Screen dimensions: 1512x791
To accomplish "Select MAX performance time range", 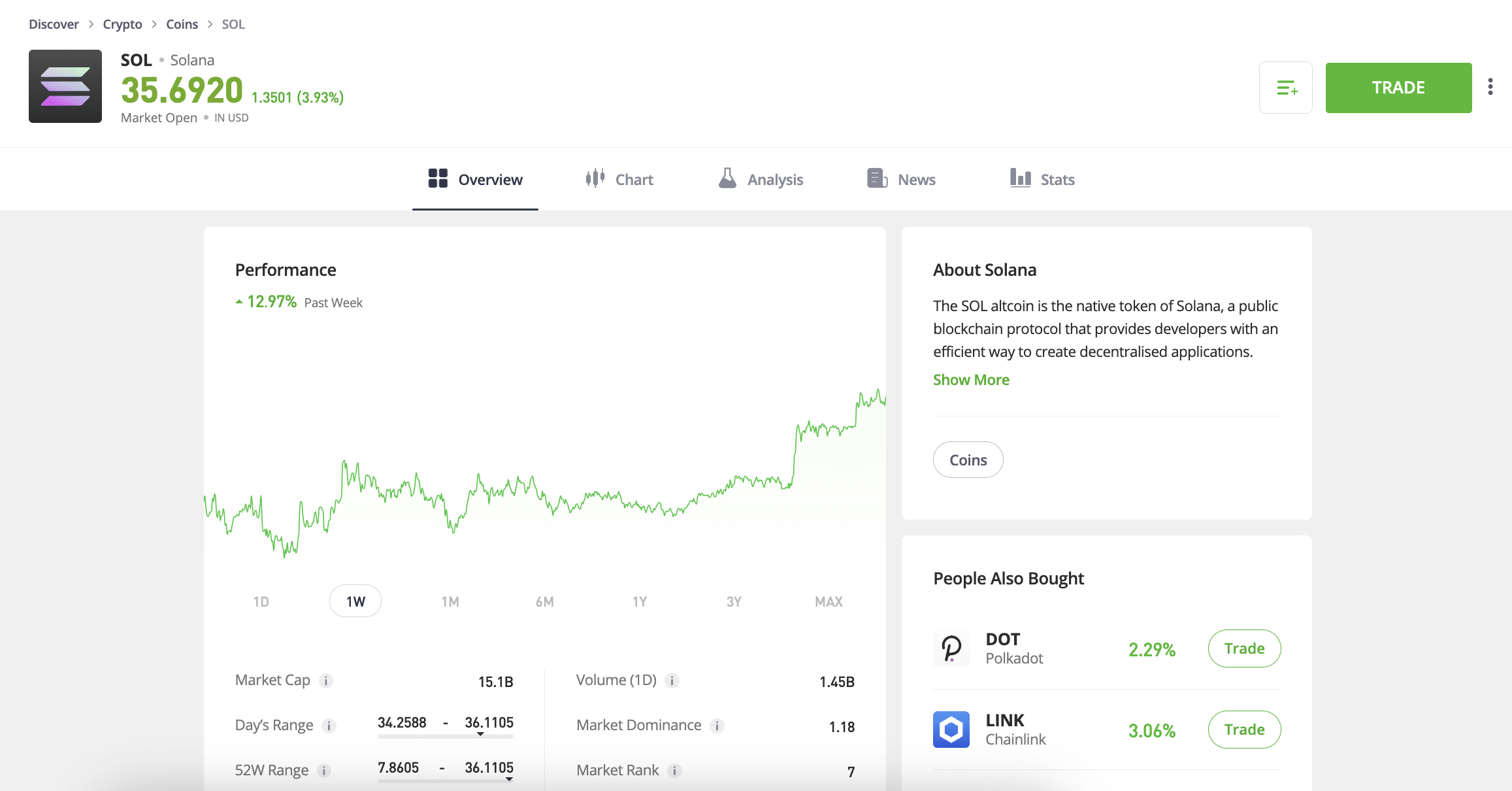I will 829,601.
